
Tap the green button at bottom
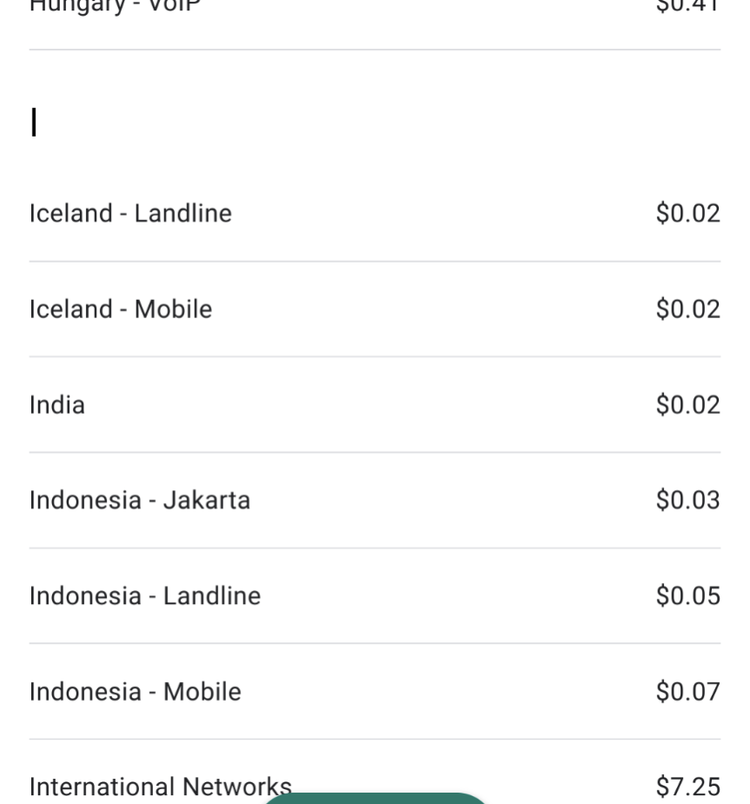point(374,798)
